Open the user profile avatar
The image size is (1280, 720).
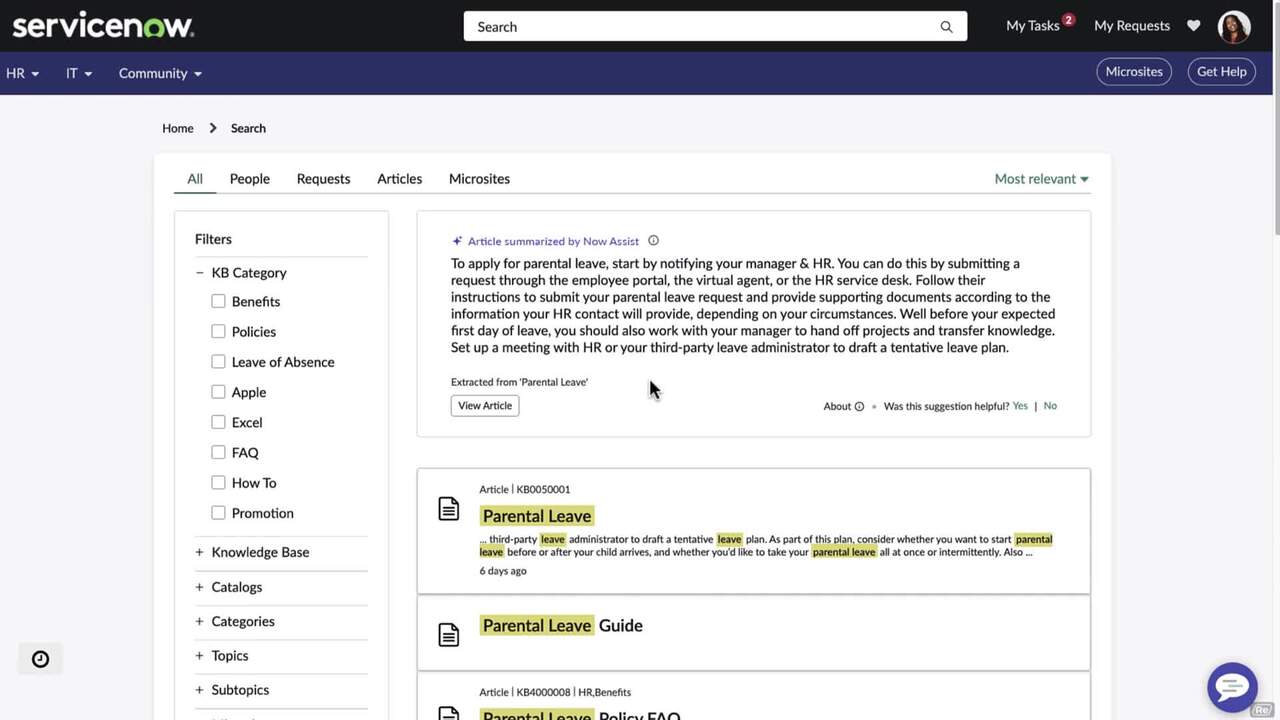1233,25
